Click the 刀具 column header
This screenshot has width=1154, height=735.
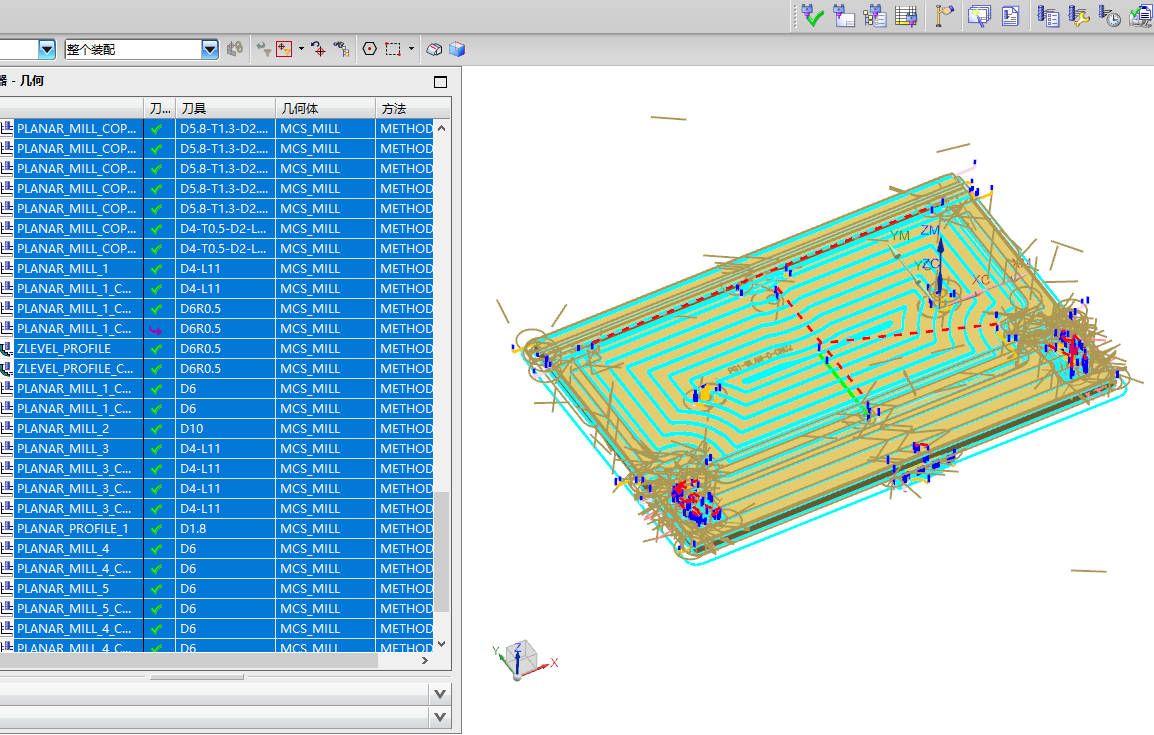point(225,108)
